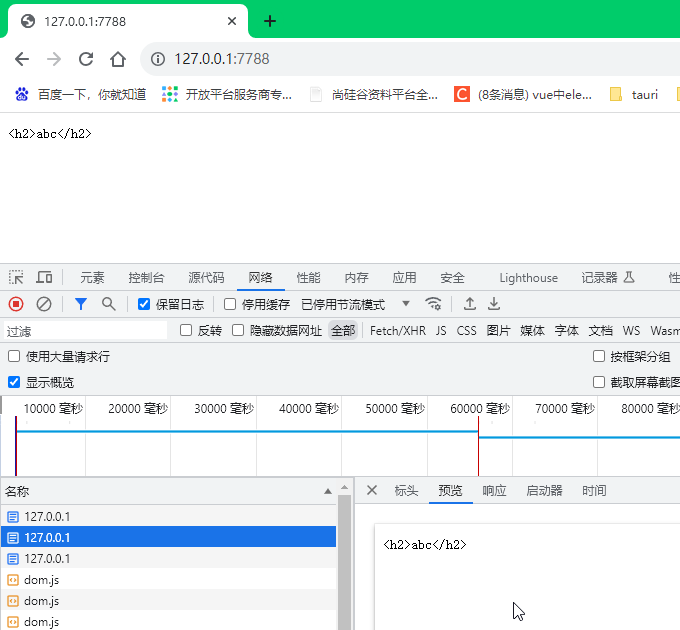Select the first dom.js request row
The width and height of the screenshot is (680, 630).
pos(168,580)
